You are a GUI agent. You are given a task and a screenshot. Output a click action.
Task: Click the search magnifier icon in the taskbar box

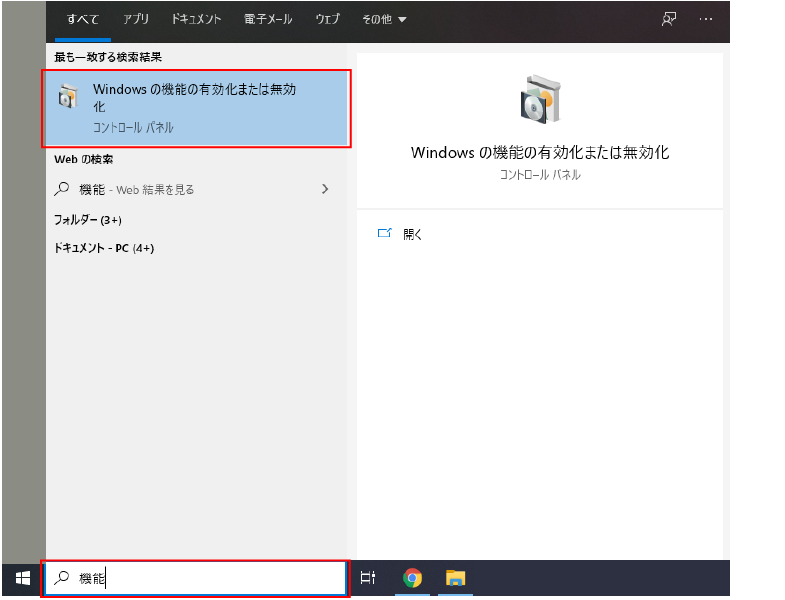coord(62,578)
